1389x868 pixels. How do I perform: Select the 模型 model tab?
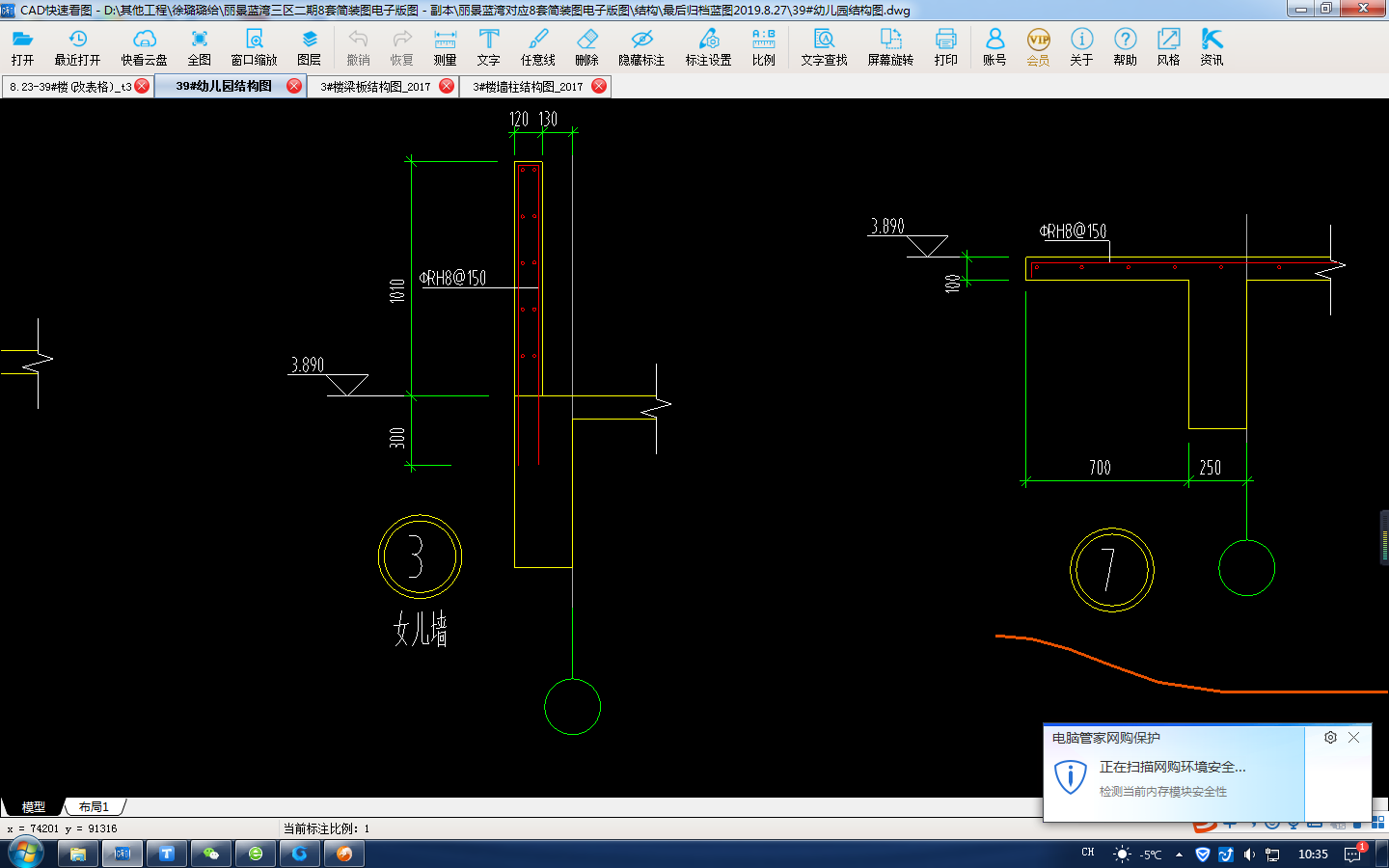click(34, 807)
